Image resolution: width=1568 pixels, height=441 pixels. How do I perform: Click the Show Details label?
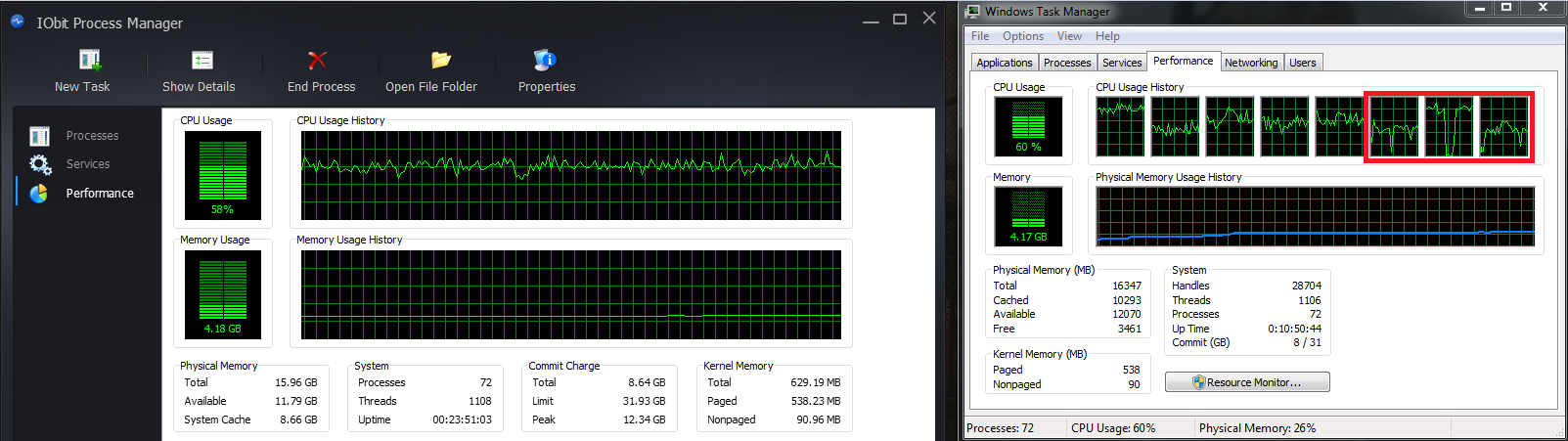(x=199, y=87)
